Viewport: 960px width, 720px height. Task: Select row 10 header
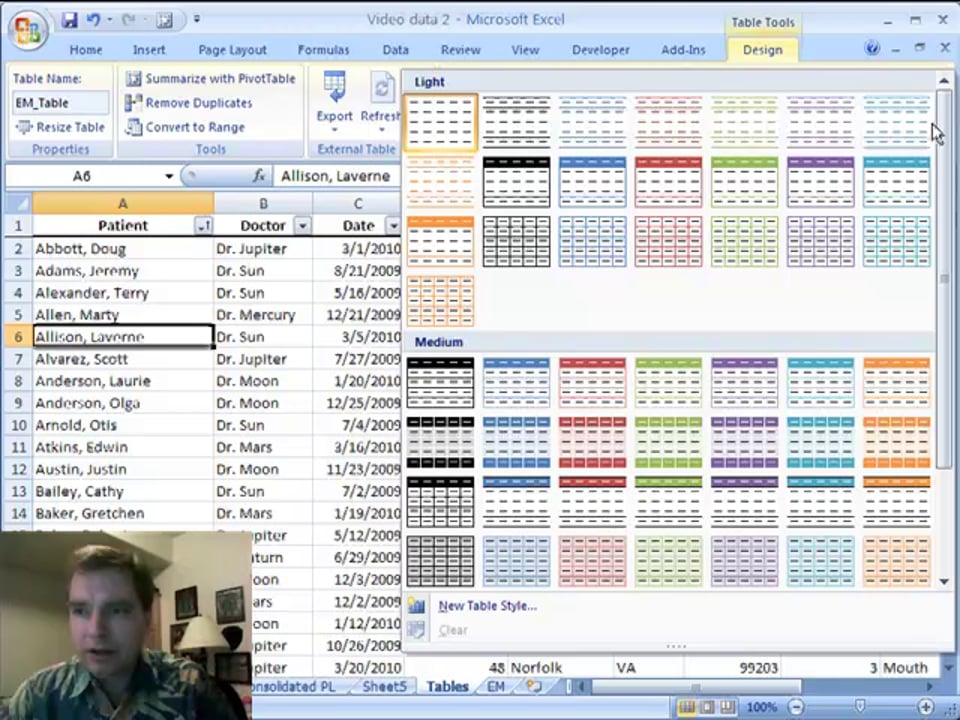tap(18, 425)
